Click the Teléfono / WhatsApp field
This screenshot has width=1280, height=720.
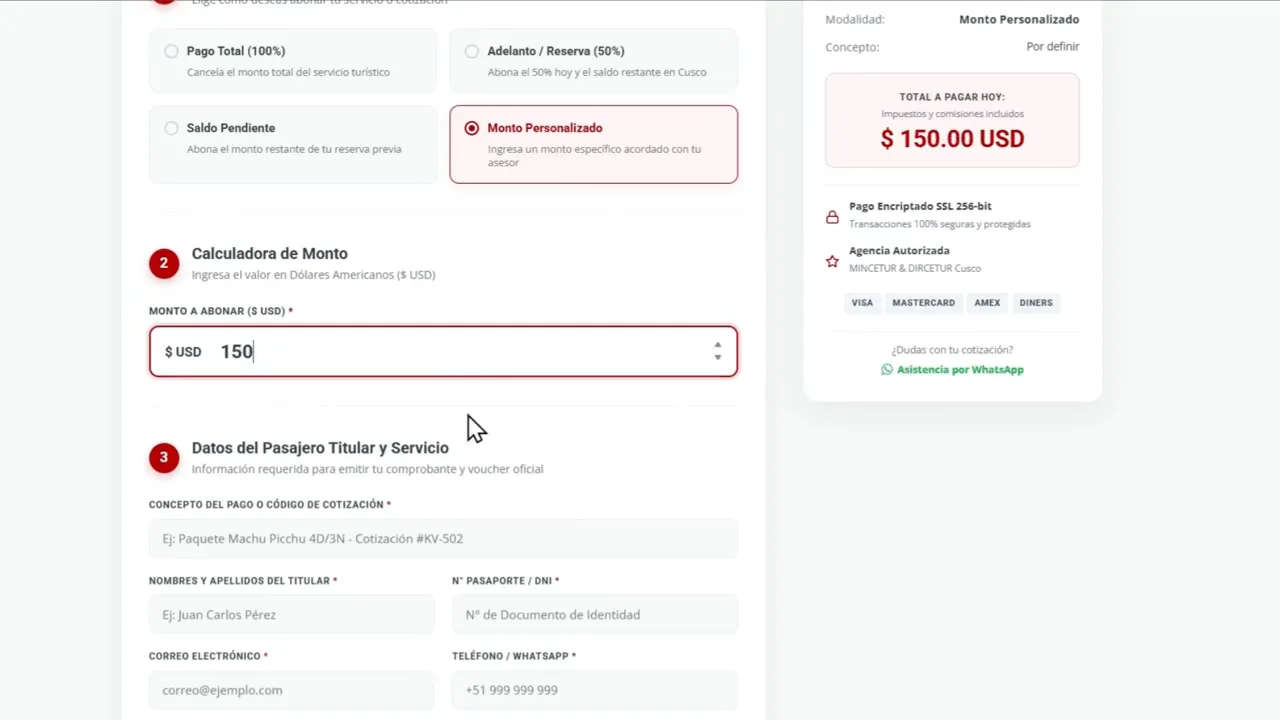point(595,690)
